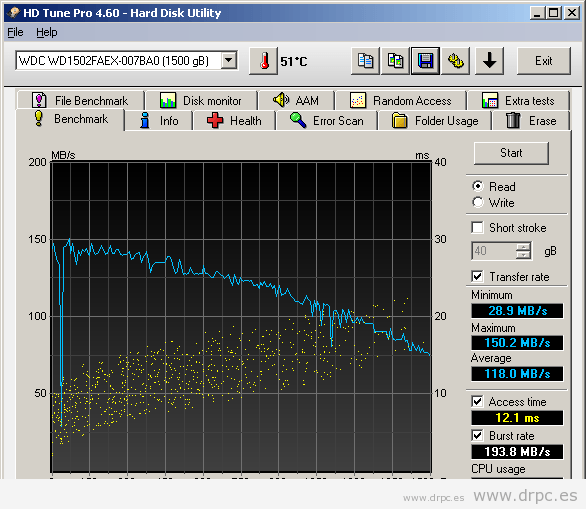Open the Error Scan tab
Viewport: 586px width, 509px height.
(x=327, y=121)
